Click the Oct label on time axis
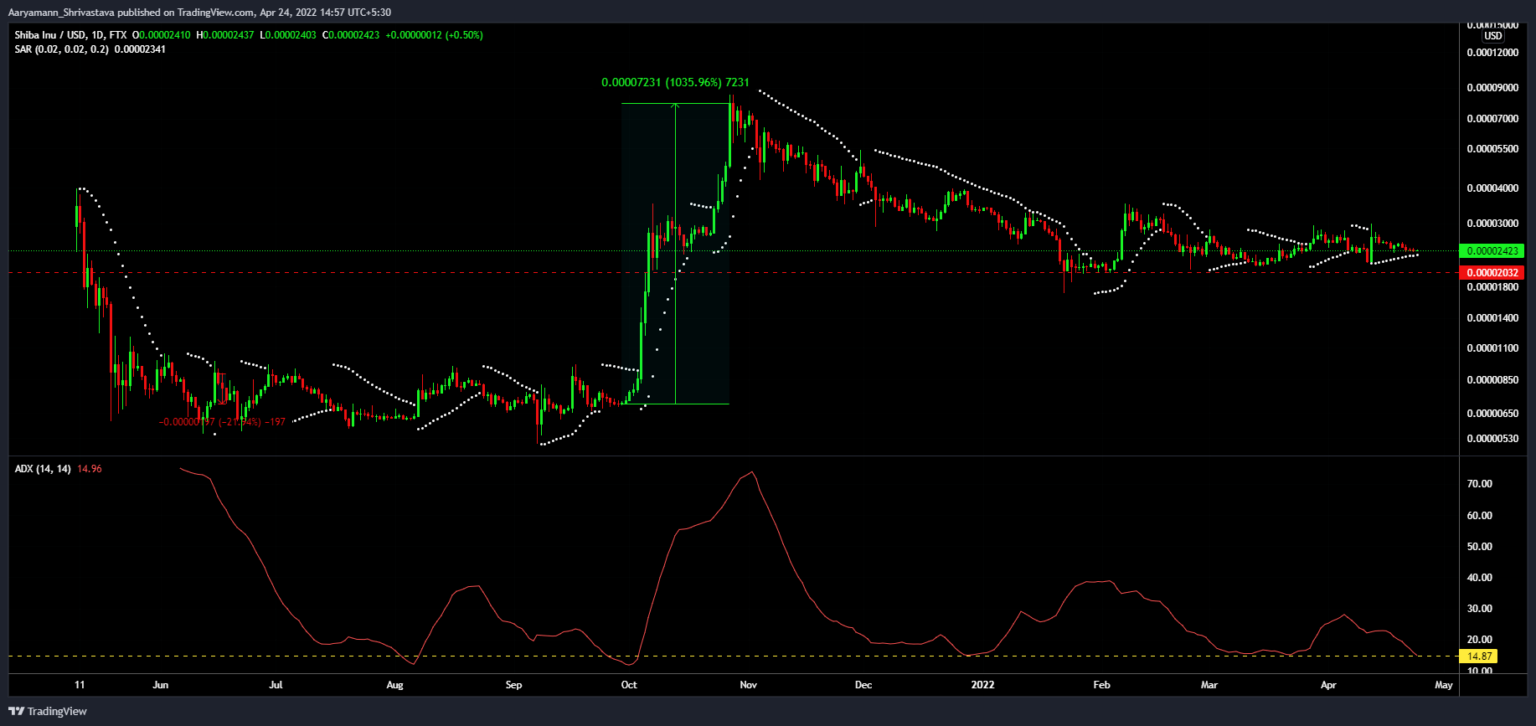The image size is (1536, 726). coord(629,686)
